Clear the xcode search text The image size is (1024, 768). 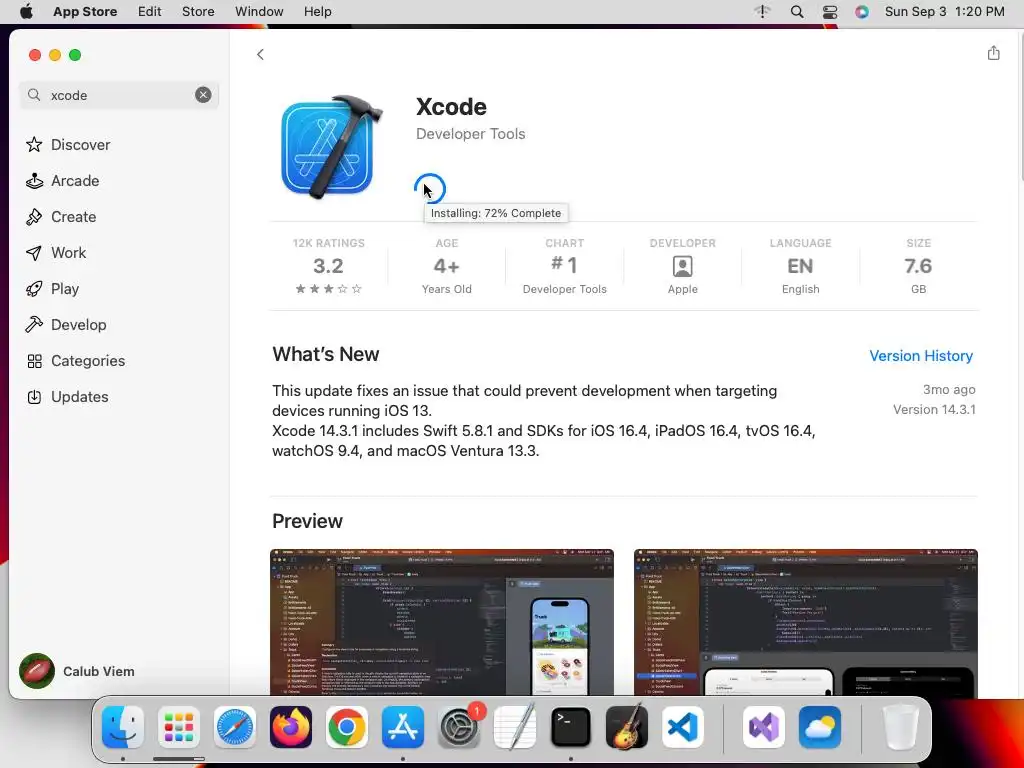point(203,95)
